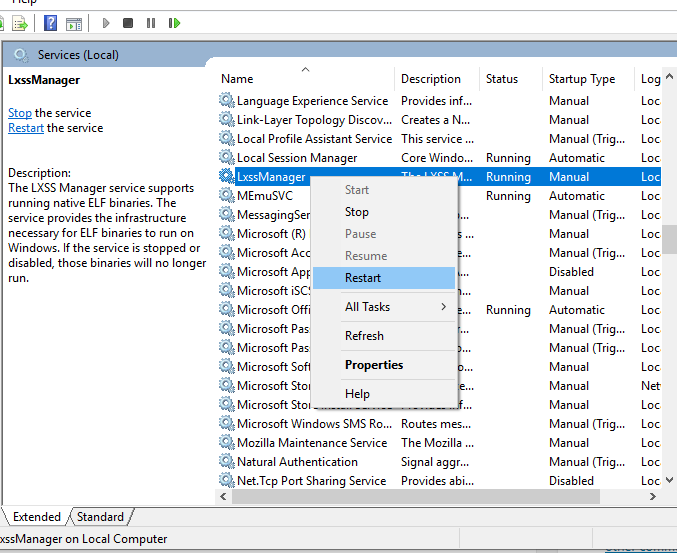
Task: Select the Mozilla Maintenance Service row
Action: click(439, 442)
